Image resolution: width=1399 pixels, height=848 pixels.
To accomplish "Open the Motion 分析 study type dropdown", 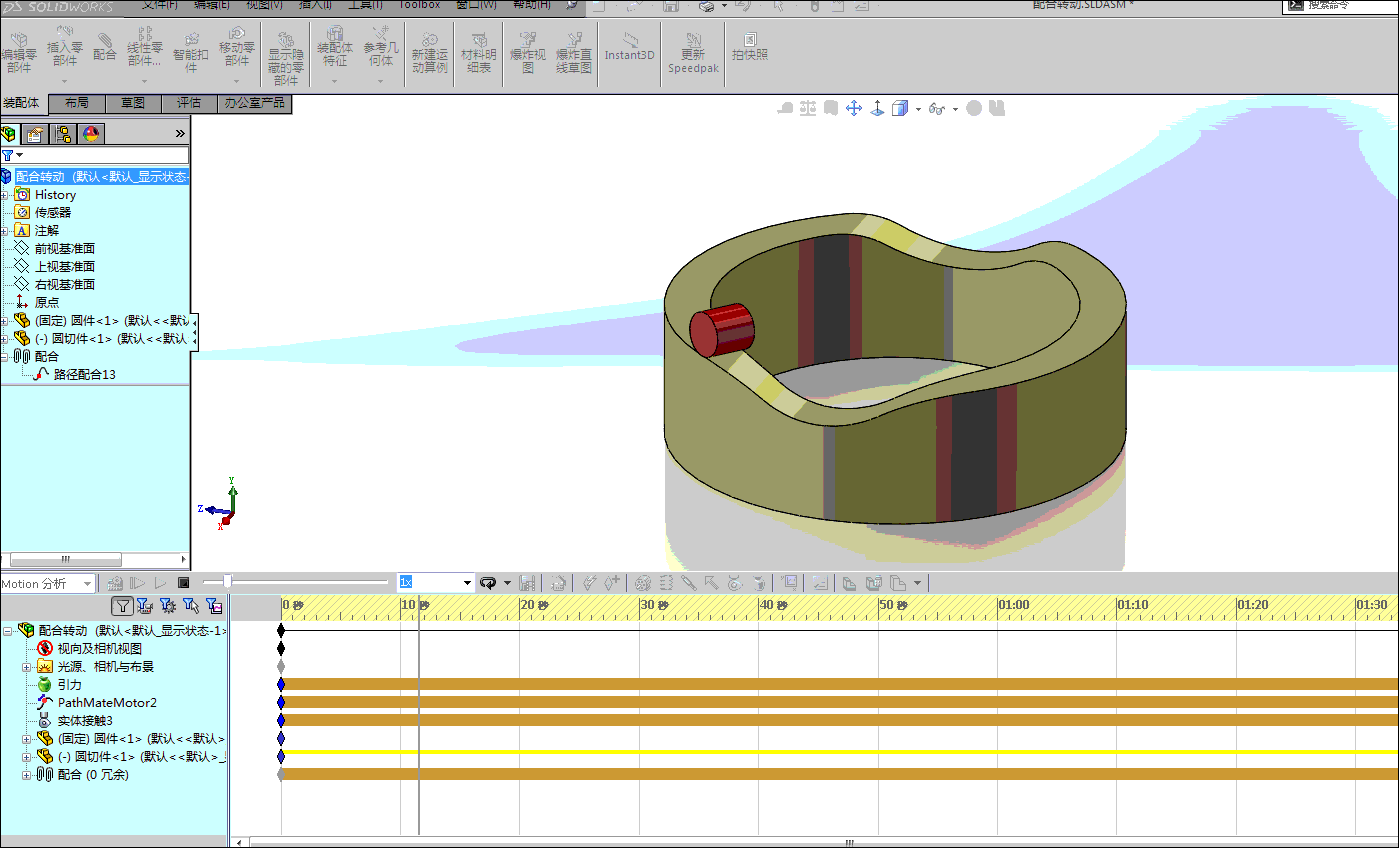I will (88, 584).
